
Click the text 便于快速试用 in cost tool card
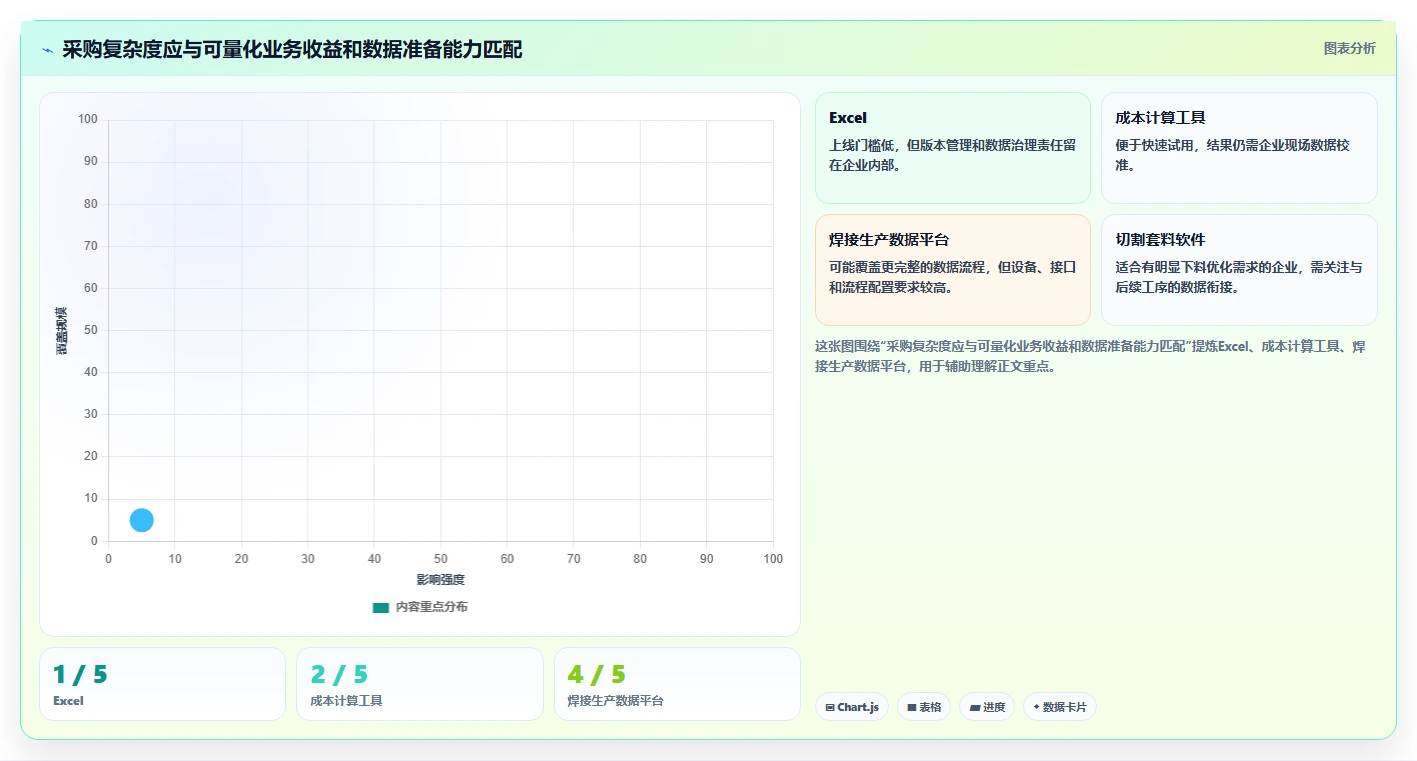click(1155, 145)
